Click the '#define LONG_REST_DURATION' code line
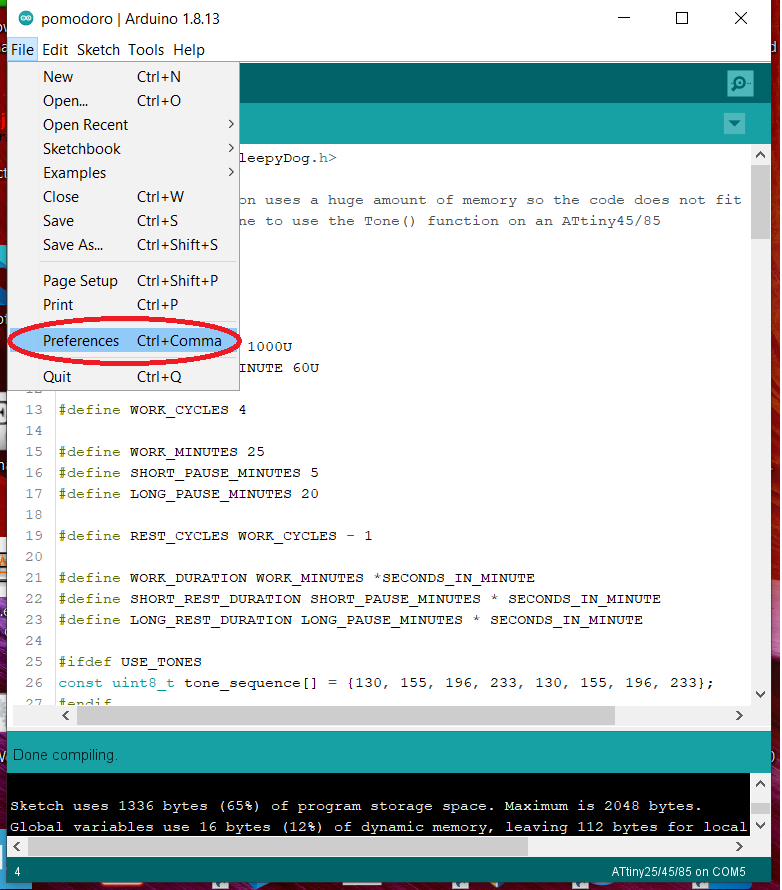Screen dimensions: 782x890 350,620
